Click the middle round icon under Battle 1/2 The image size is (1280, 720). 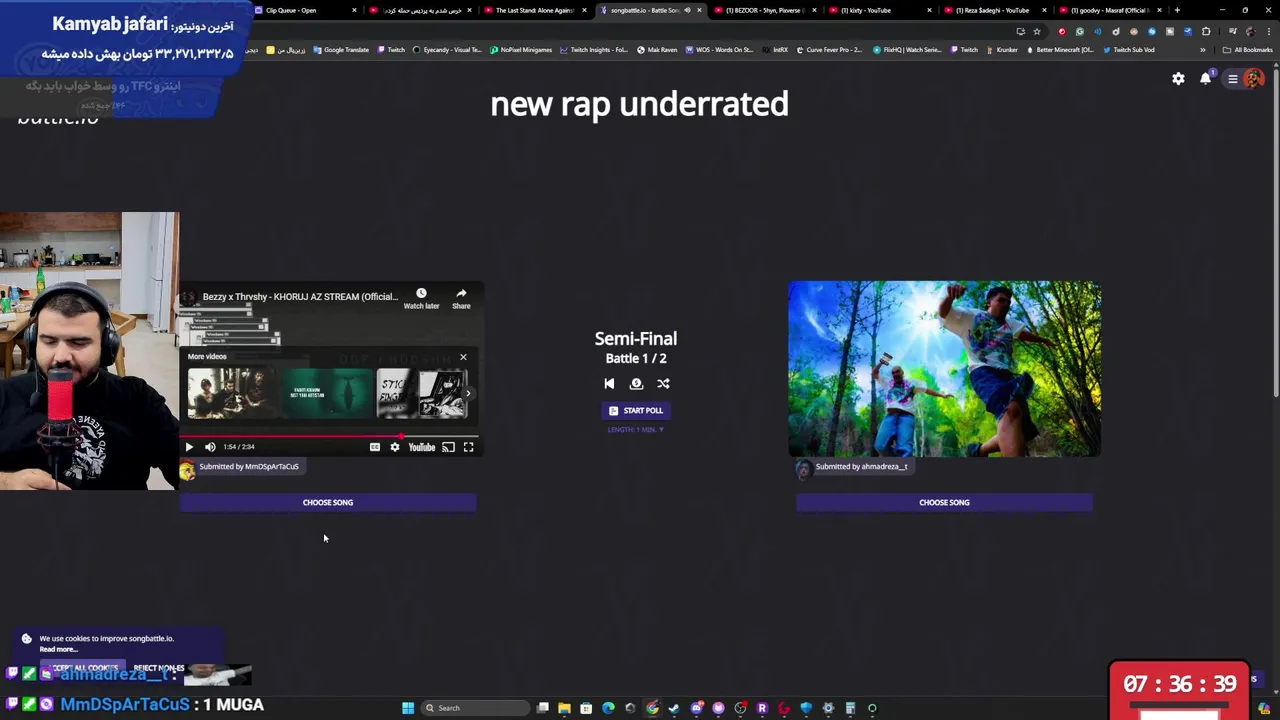point(636,383)
